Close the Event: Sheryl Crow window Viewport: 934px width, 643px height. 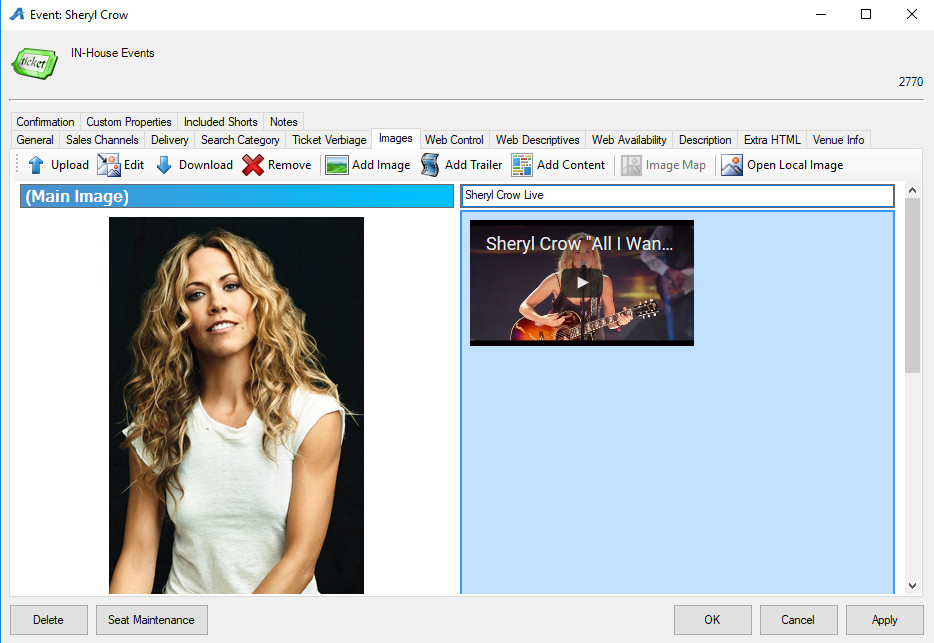pos(911,14)
